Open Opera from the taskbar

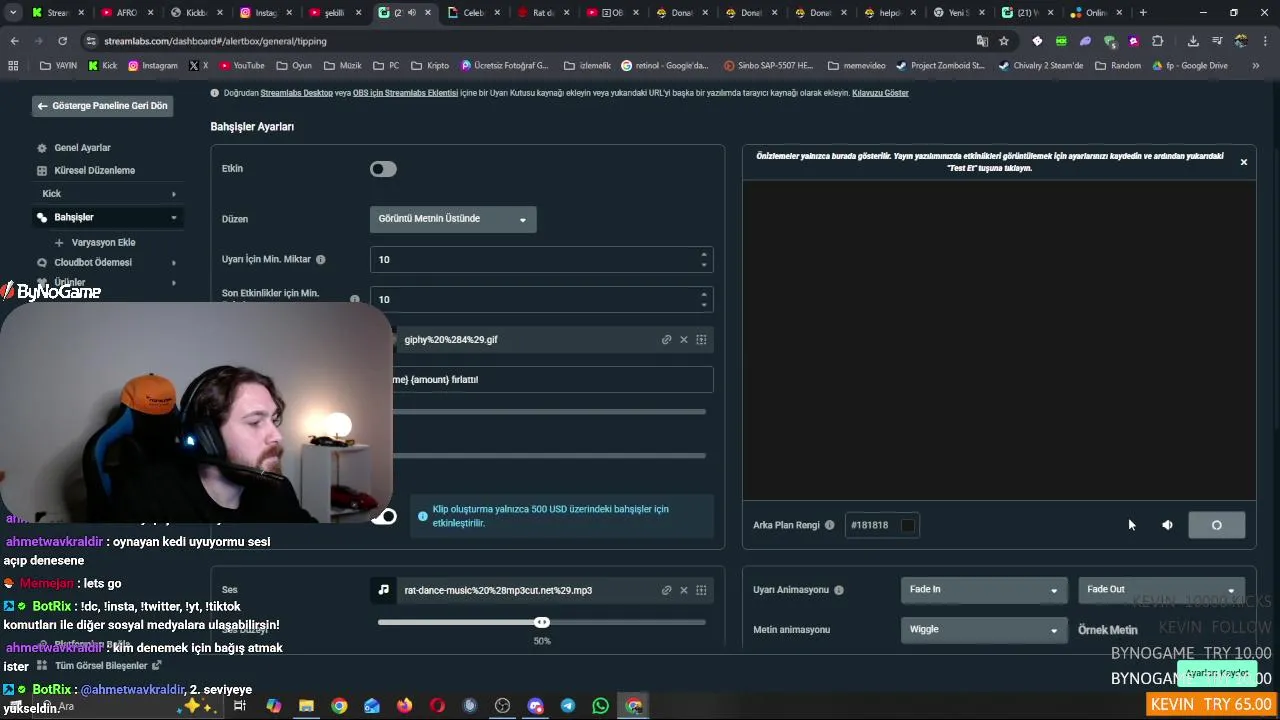[x=437, y=706]
